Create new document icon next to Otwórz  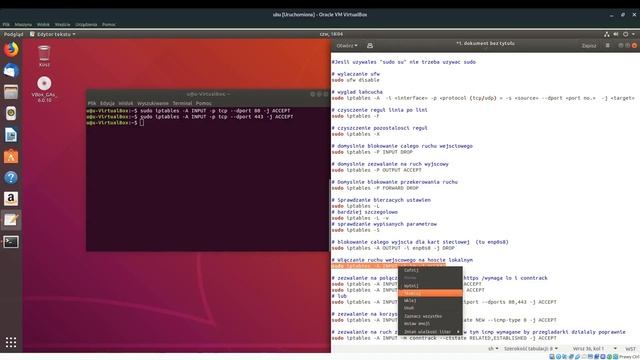370,46
